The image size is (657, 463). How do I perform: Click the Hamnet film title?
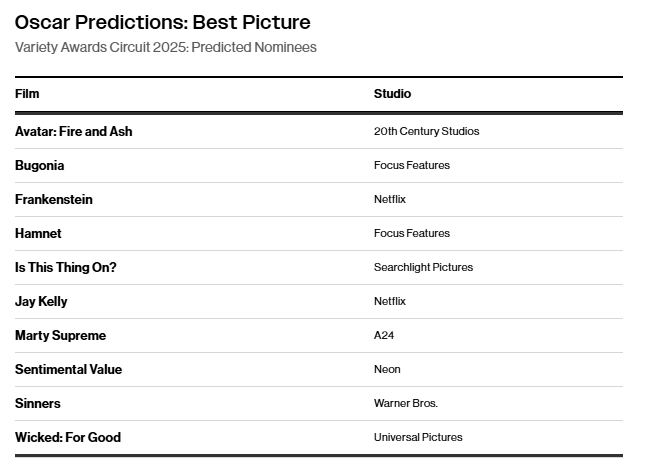[x=38, y=234]
